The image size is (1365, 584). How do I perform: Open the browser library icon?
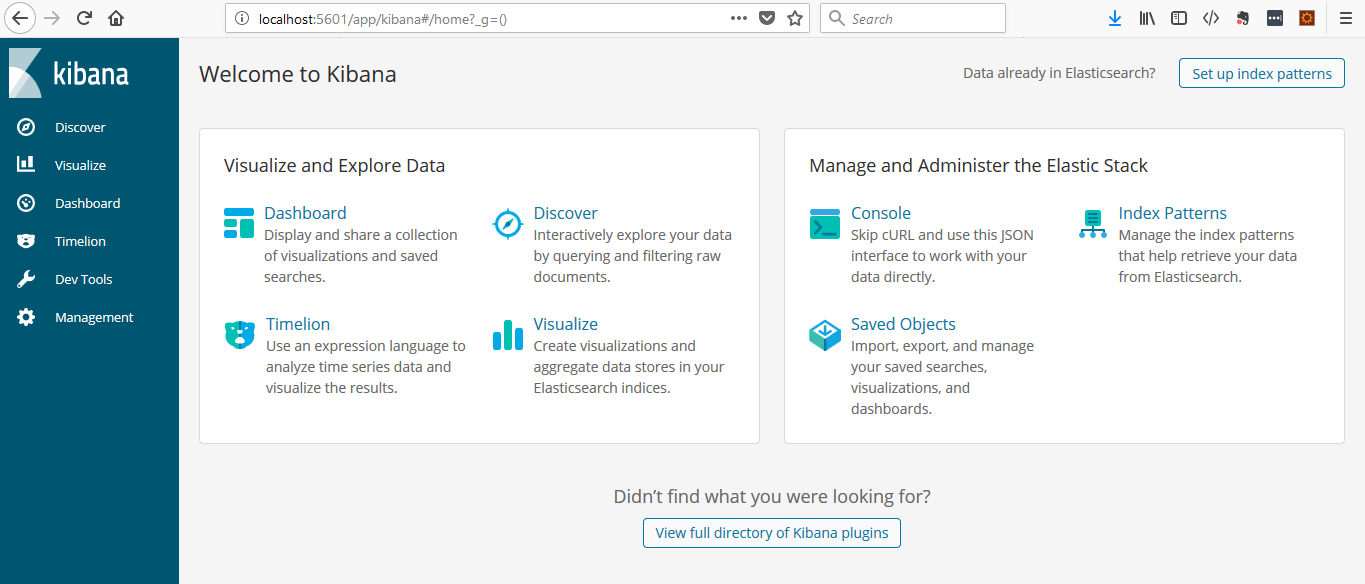click(1148, 18)
